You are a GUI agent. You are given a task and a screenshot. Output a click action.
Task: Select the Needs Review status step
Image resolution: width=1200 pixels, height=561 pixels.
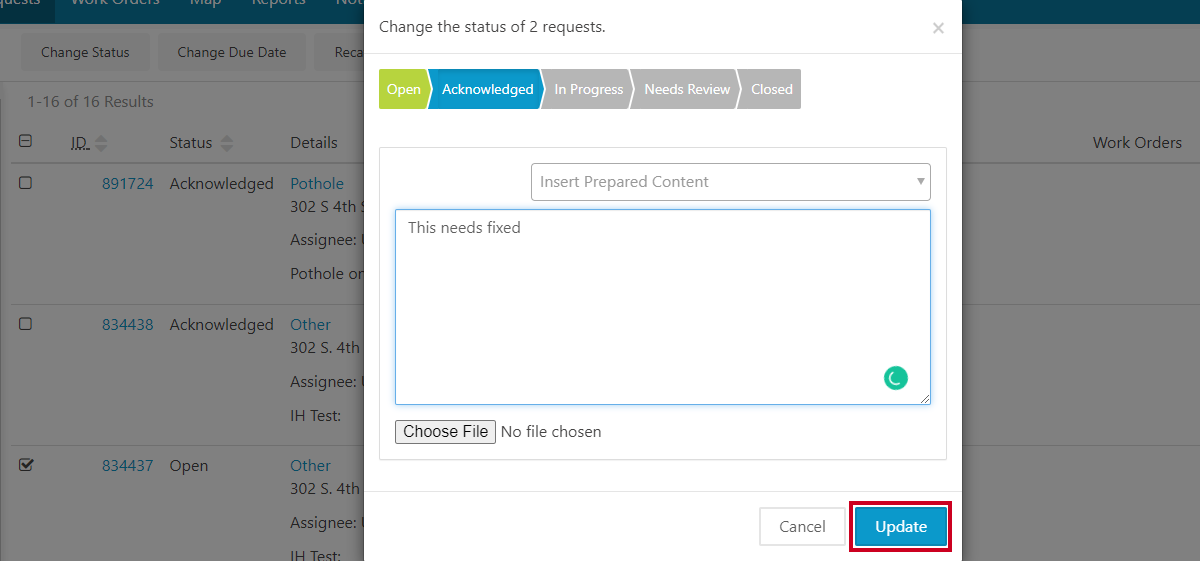coord(687,89)
